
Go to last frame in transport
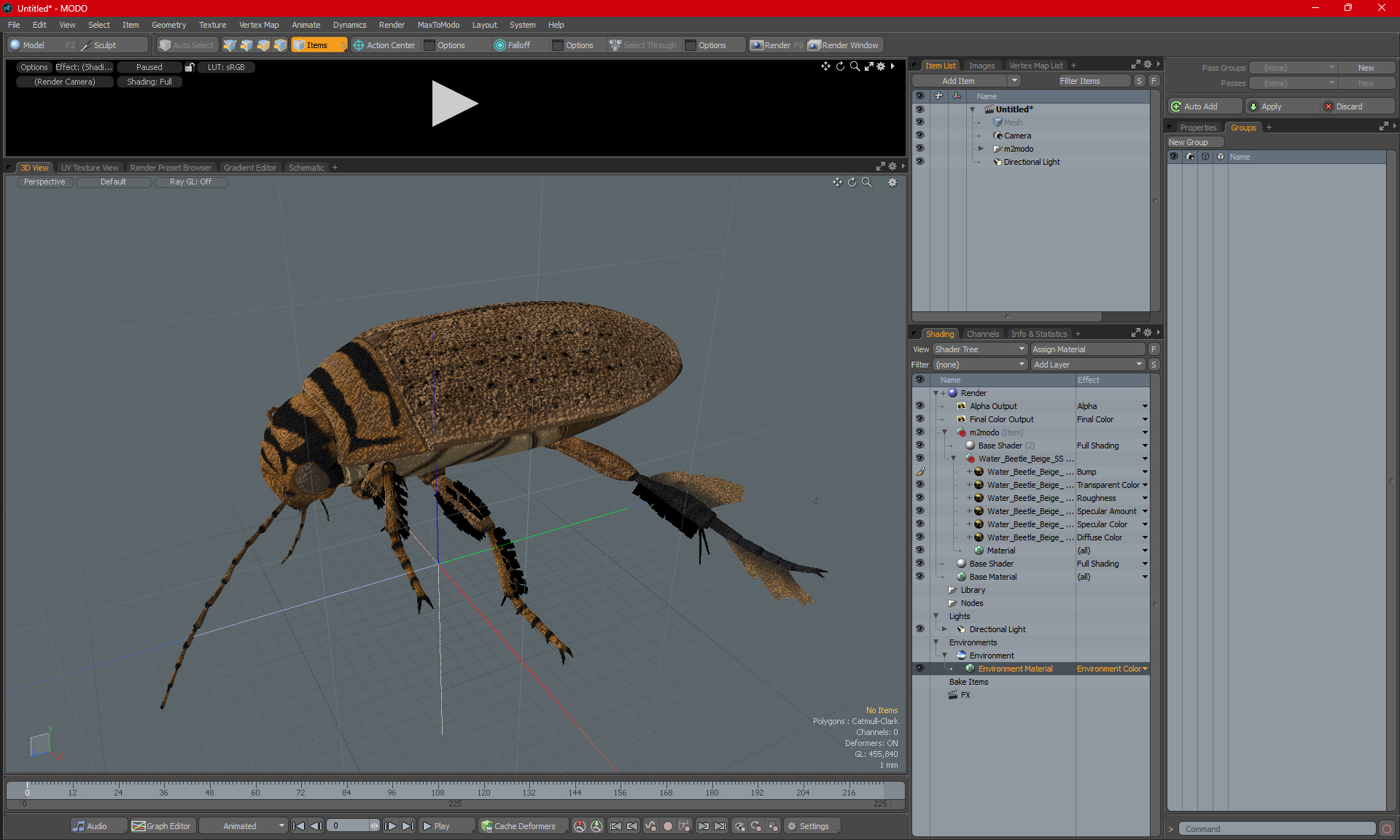coord(408,826)
